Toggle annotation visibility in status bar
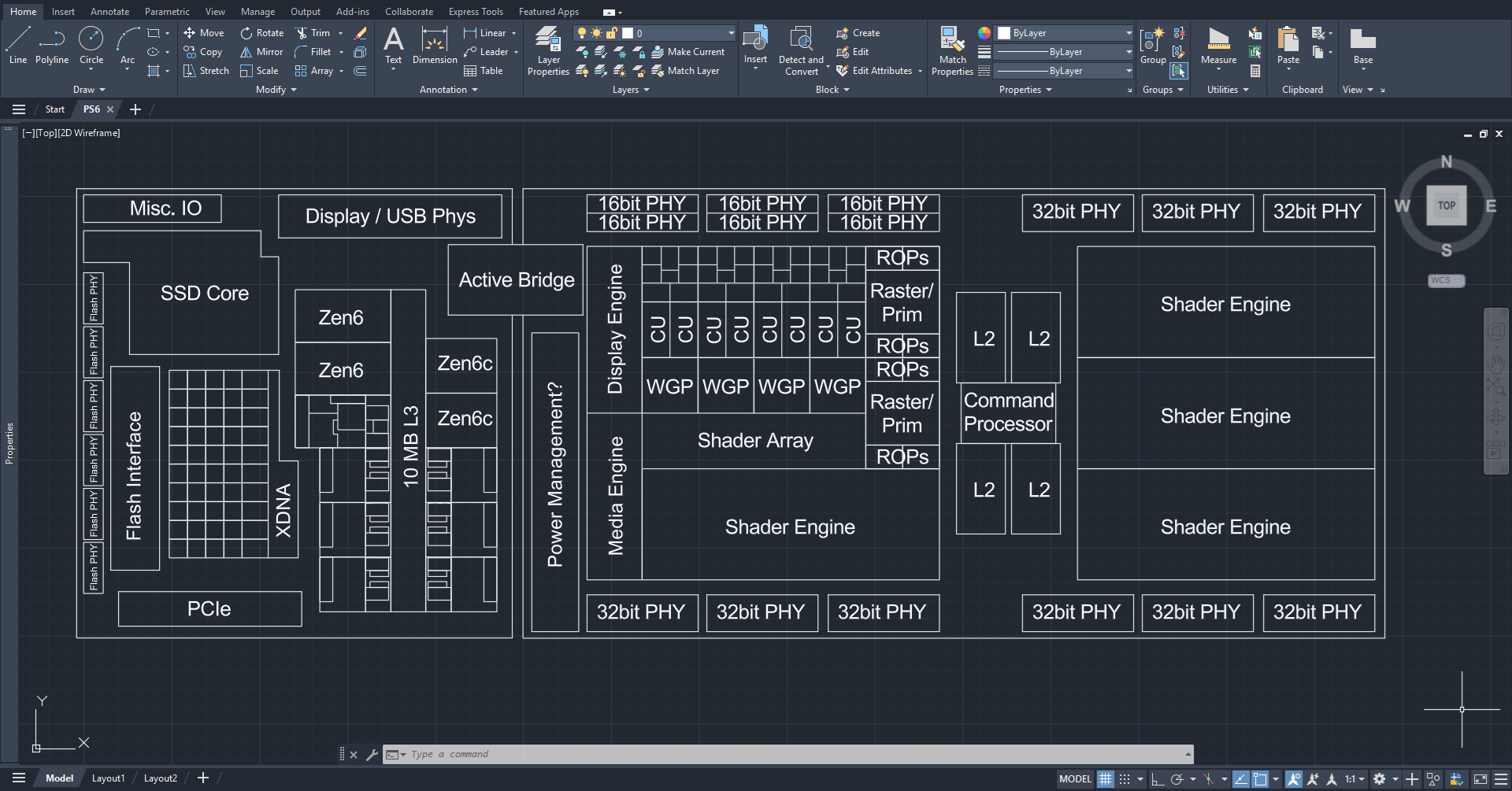 click(x=1294, y=779)
